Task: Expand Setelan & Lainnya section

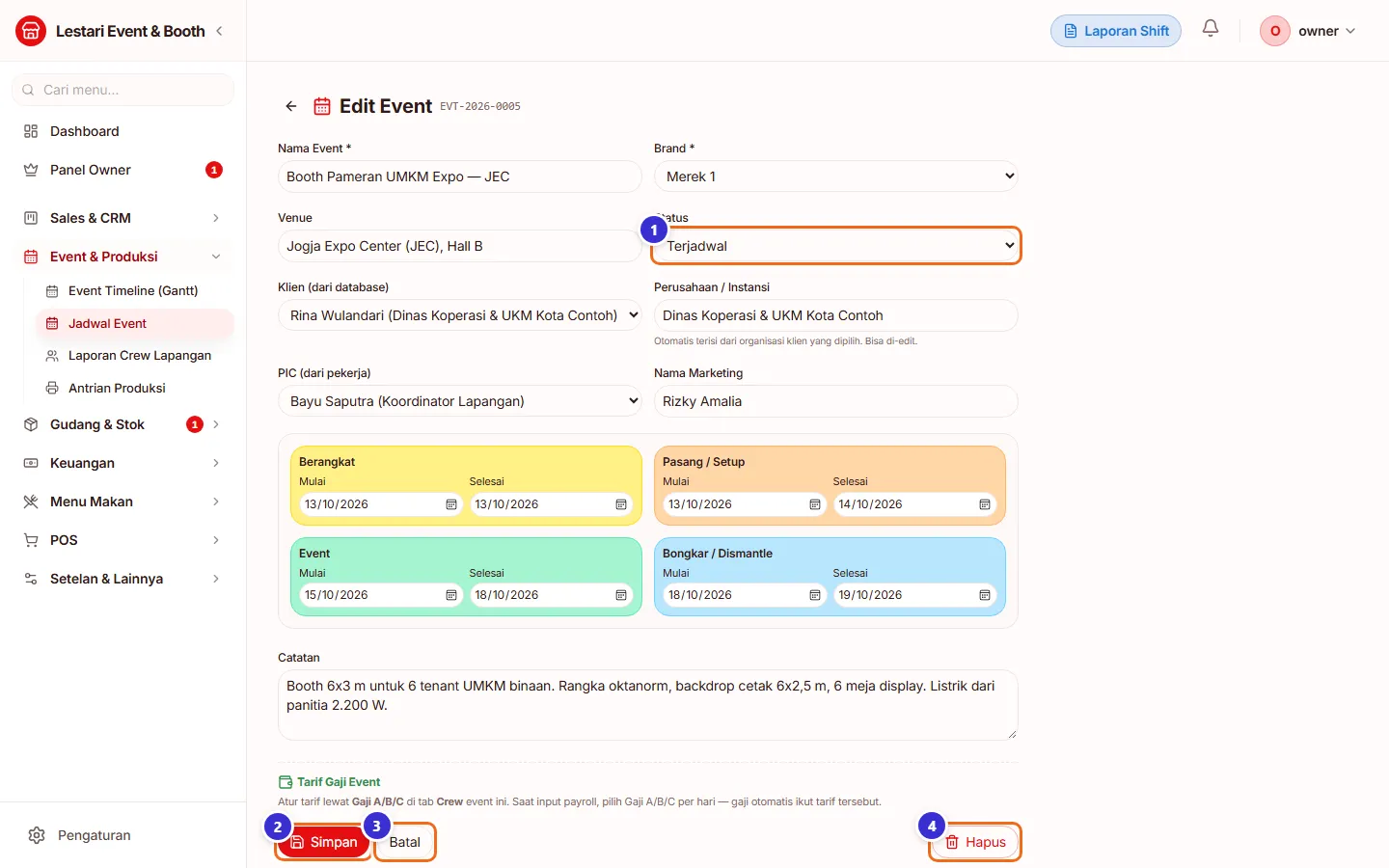Action: [x=123, y=579]
